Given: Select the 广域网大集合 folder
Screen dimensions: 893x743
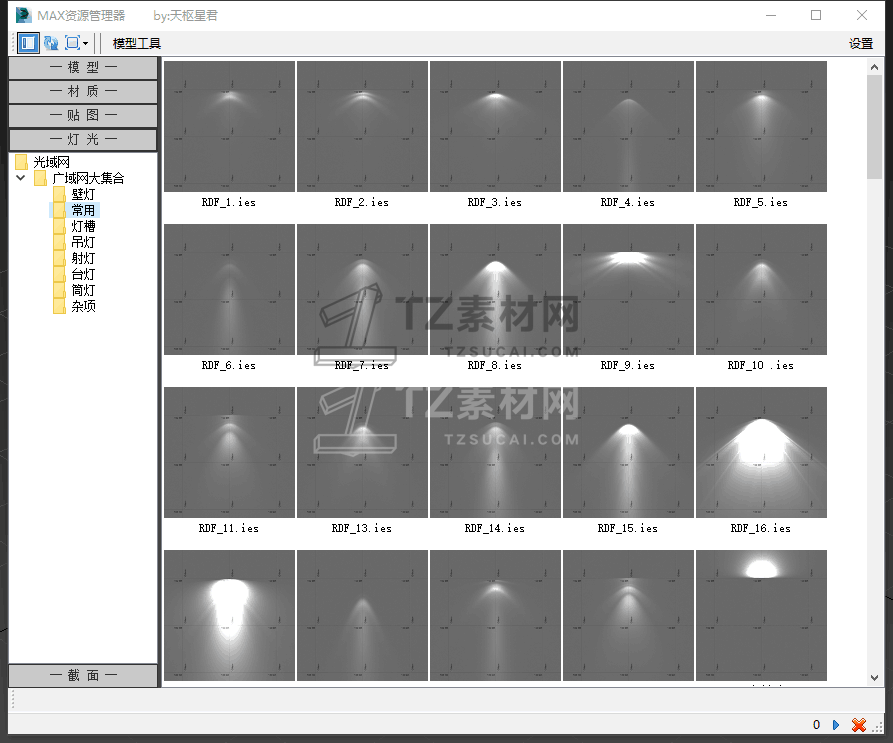Looking at the screenshot, I should click(x=88, y=178).
